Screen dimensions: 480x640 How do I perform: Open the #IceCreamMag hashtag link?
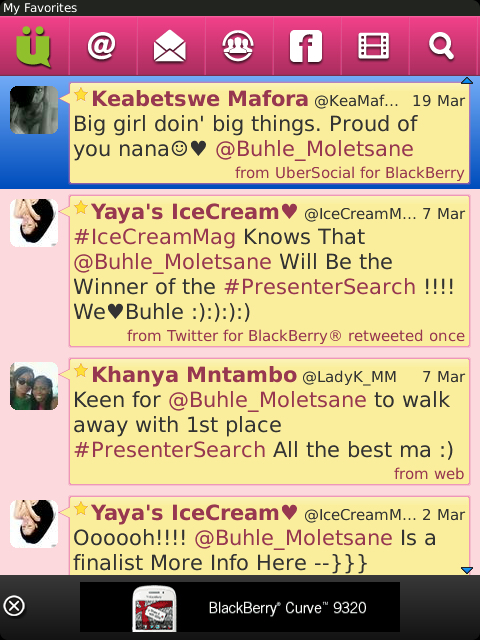[155, 237]
